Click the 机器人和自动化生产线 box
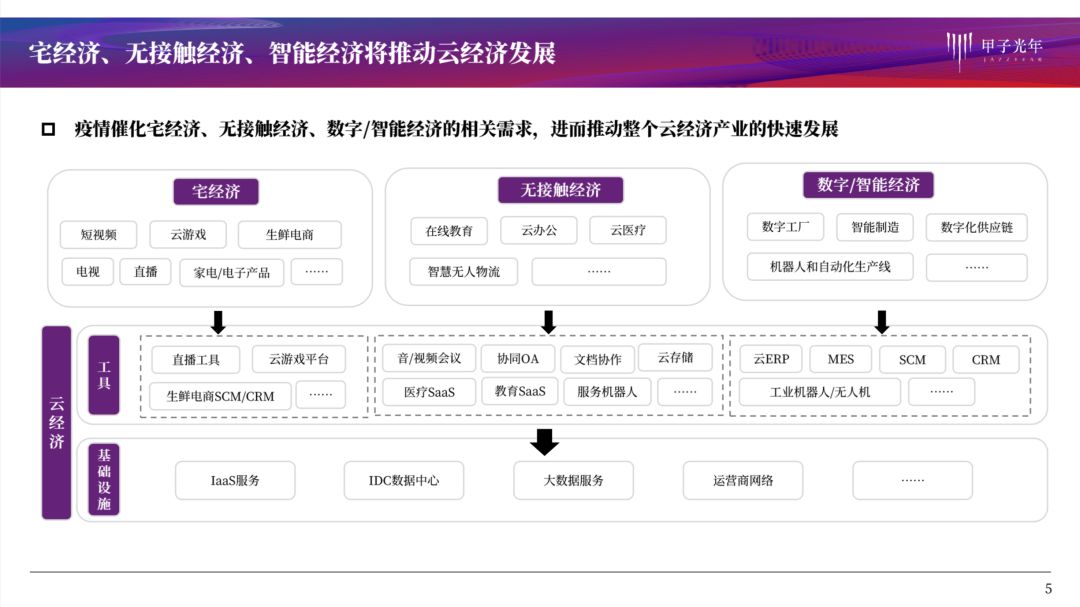Image resolution: width=1080 pixels, height=607 pixels. click(x=830, y=267)
